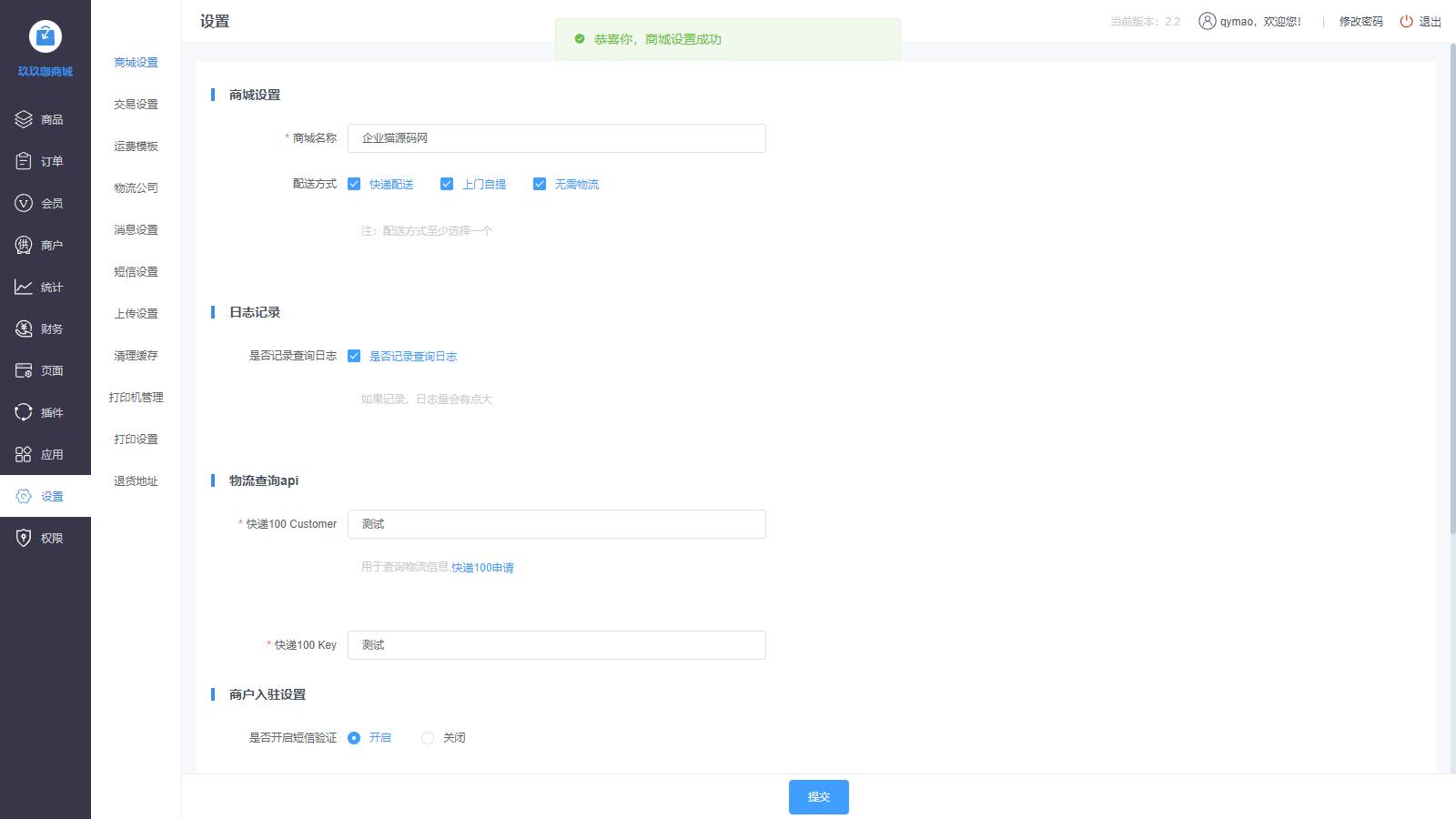This screenshot has width=1456, height=819.
Task: Click the 退出 logout text
Action: [x=1431, y=22]
